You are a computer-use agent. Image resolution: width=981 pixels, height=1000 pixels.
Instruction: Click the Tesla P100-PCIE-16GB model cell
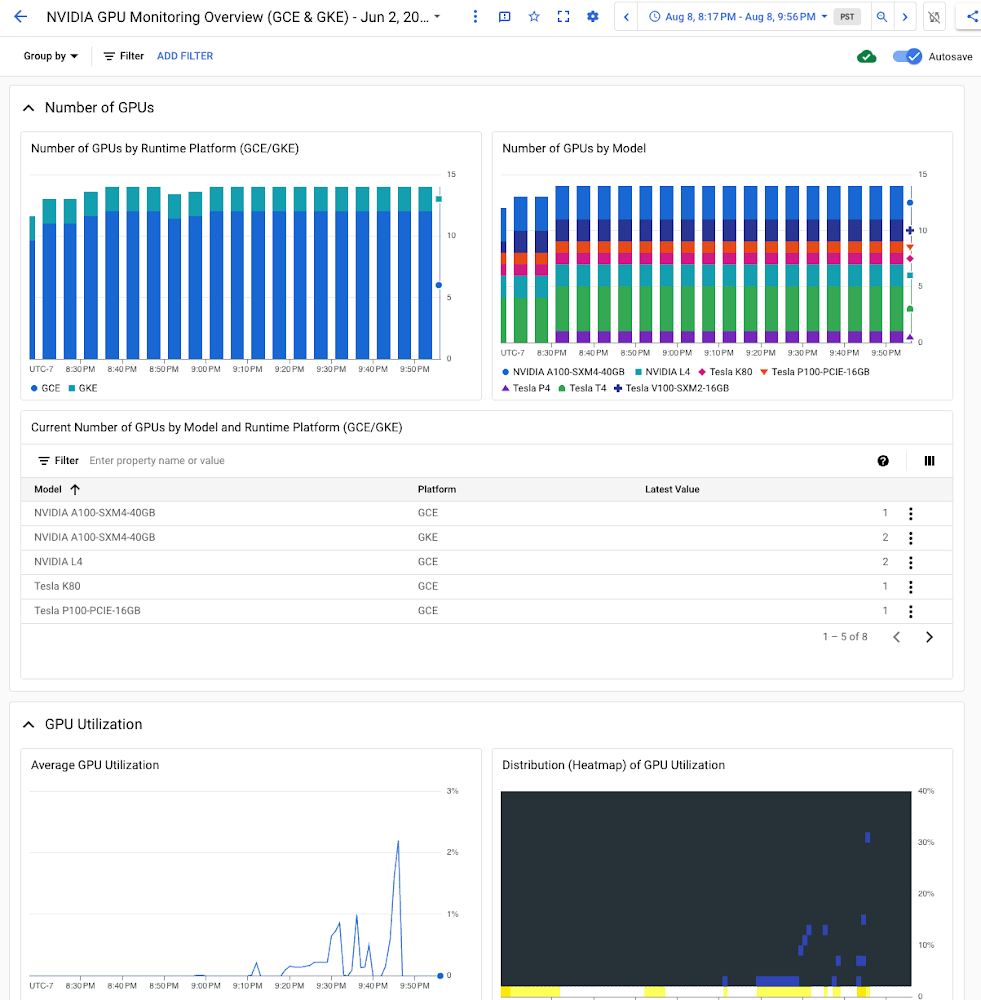87,611
